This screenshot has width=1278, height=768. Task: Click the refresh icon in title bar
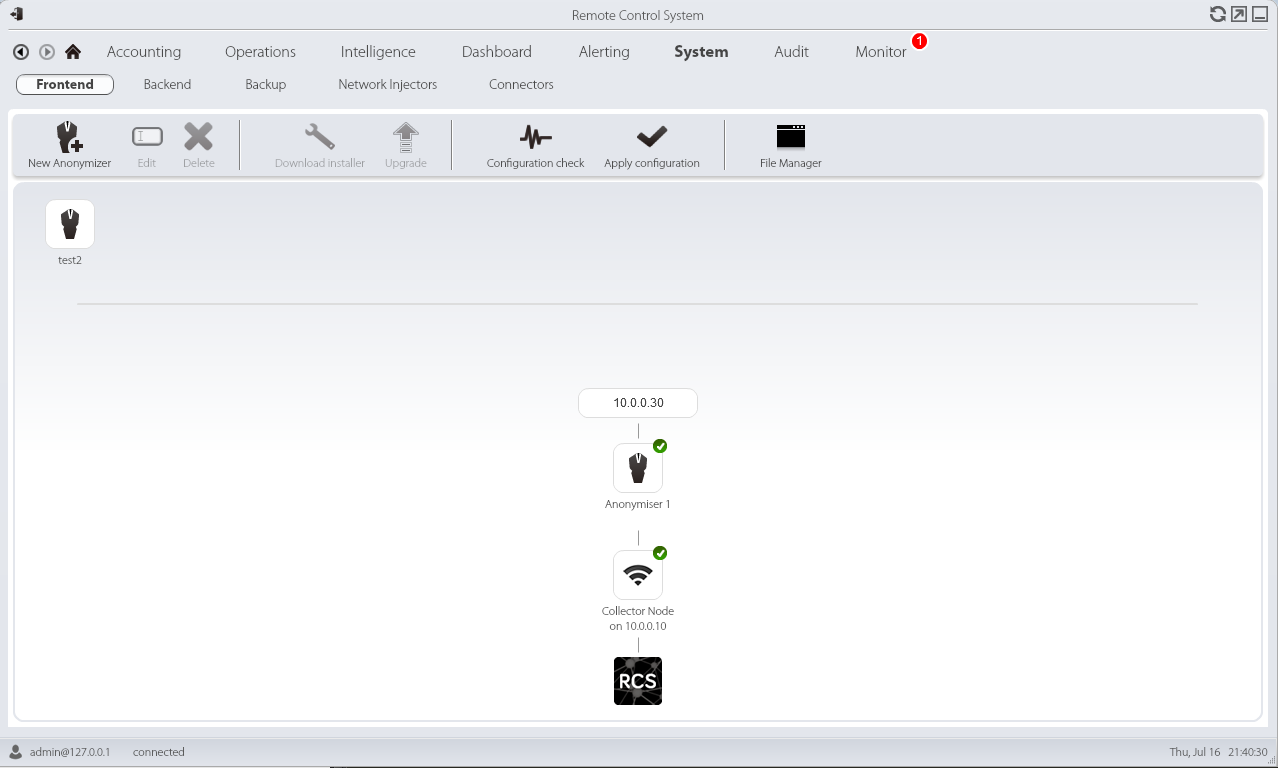[1217, 14]
